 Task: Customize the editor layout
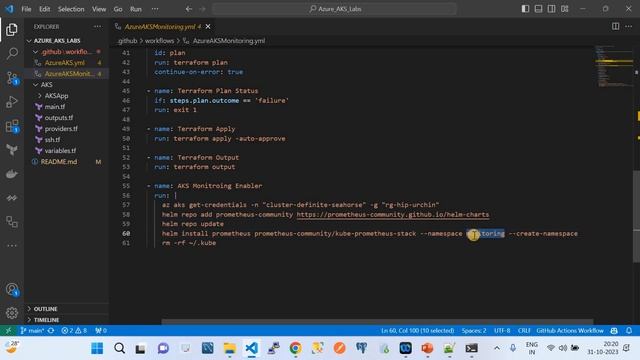point(564,9)
